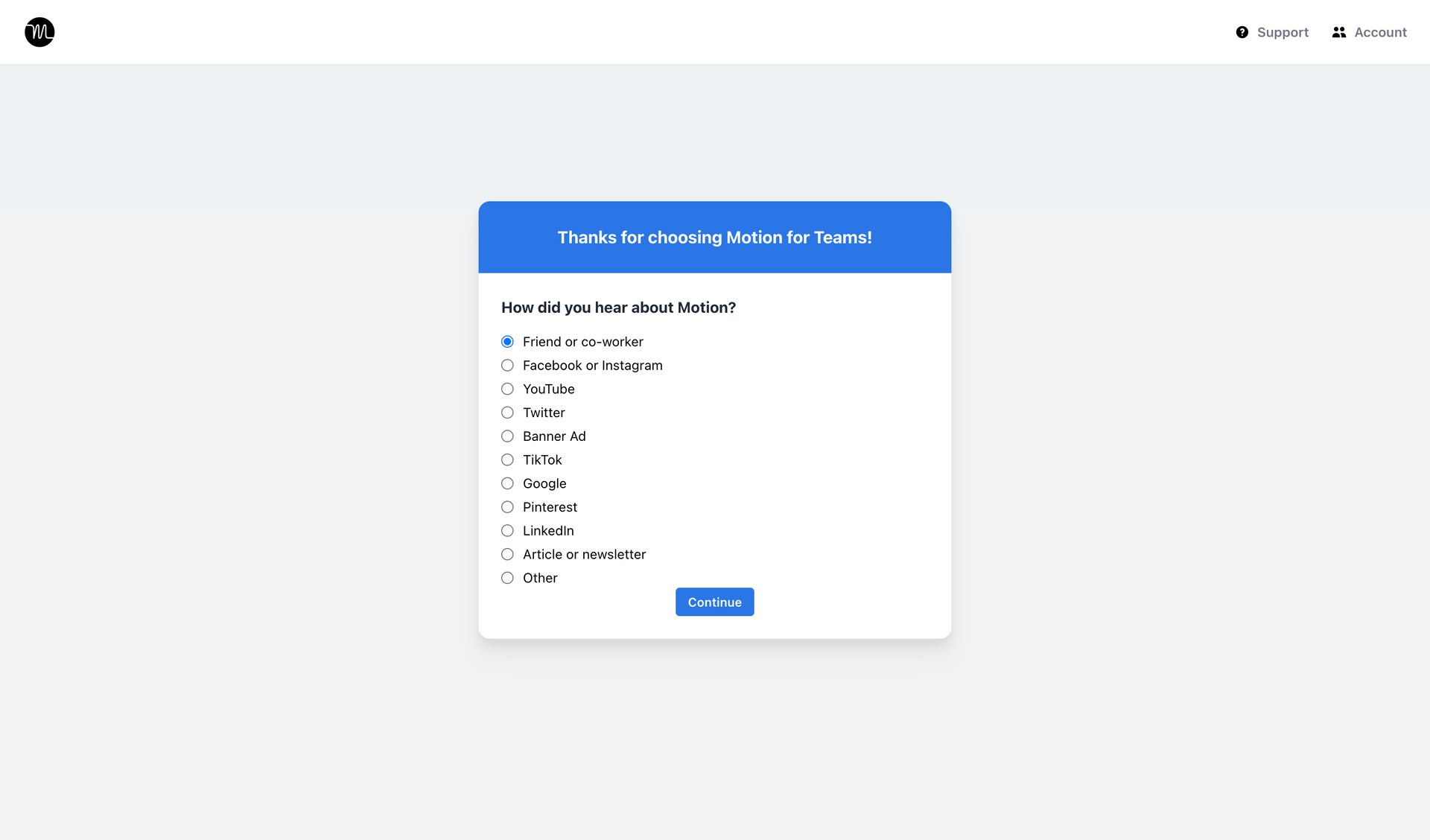Click the Support question mark icon
Image resolution: width=1430 pixels, height=840 pixels.
[1242, 32]
